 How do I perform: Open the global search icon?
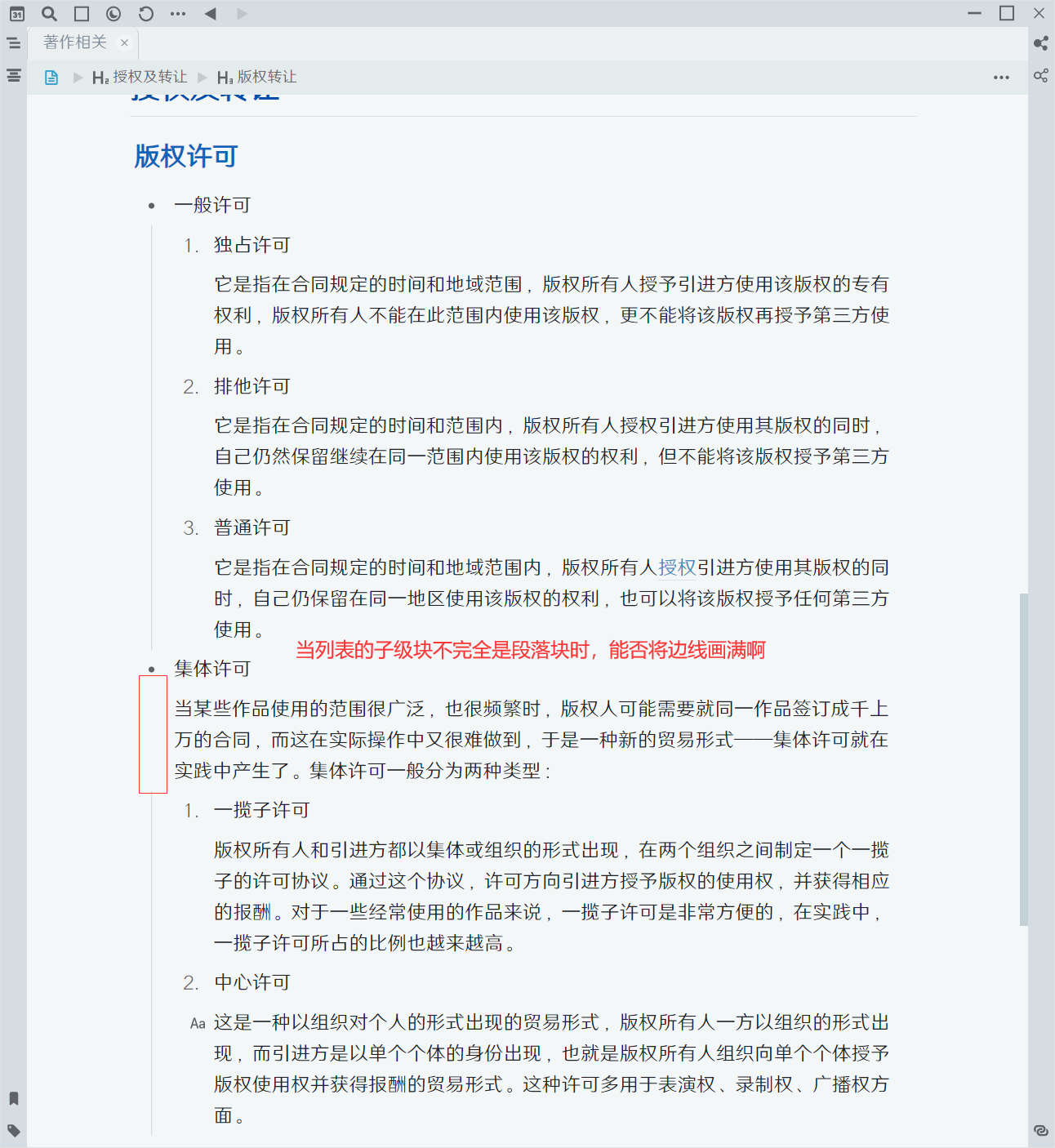point(49,13)
